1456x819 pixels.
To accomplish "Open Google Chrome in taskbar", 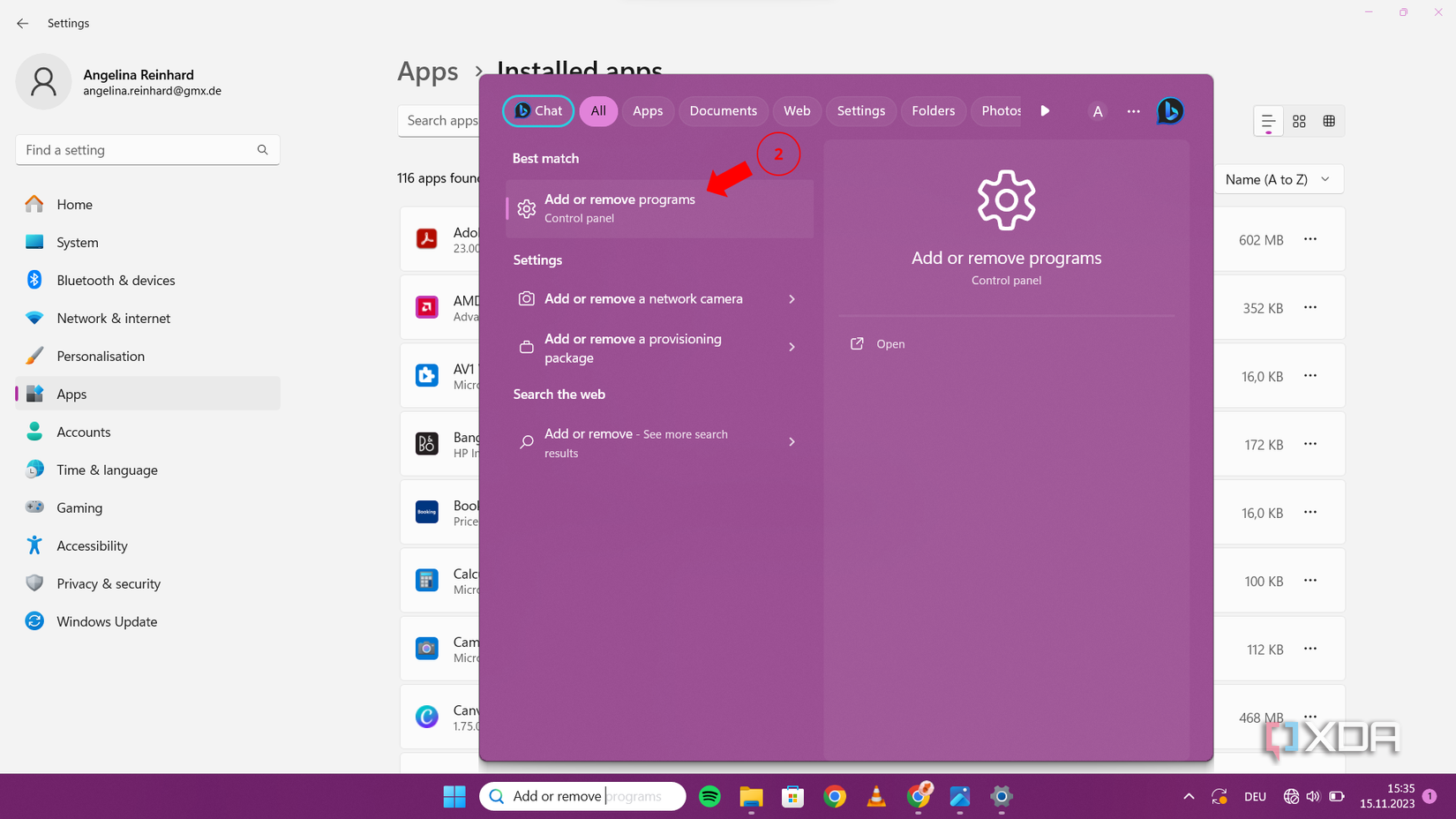I will coord(835,796).
